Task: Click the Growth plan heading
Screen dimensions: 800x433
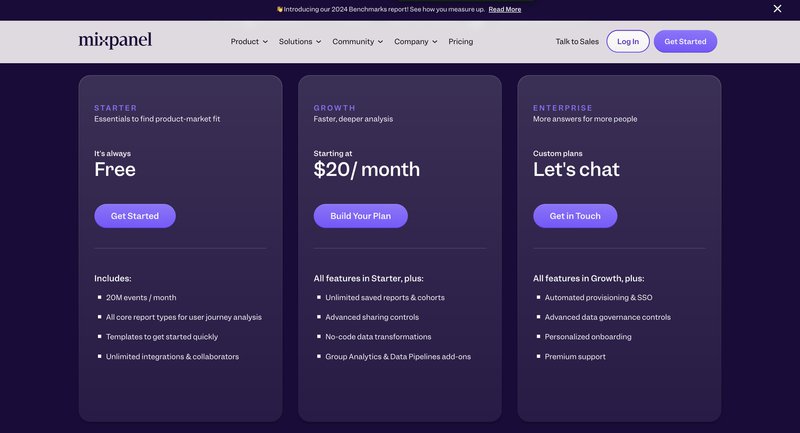Action: coord(334,108)
